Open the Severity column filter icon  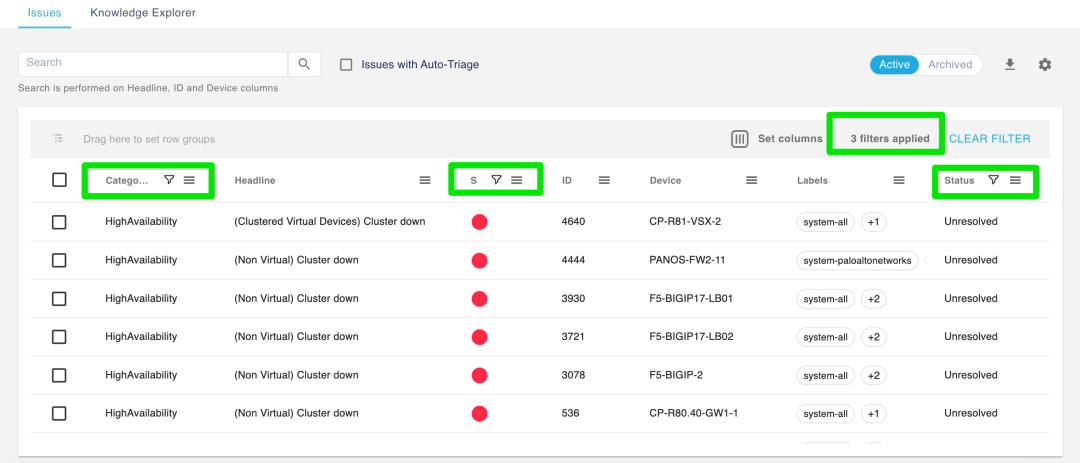[x=496, y=180]
